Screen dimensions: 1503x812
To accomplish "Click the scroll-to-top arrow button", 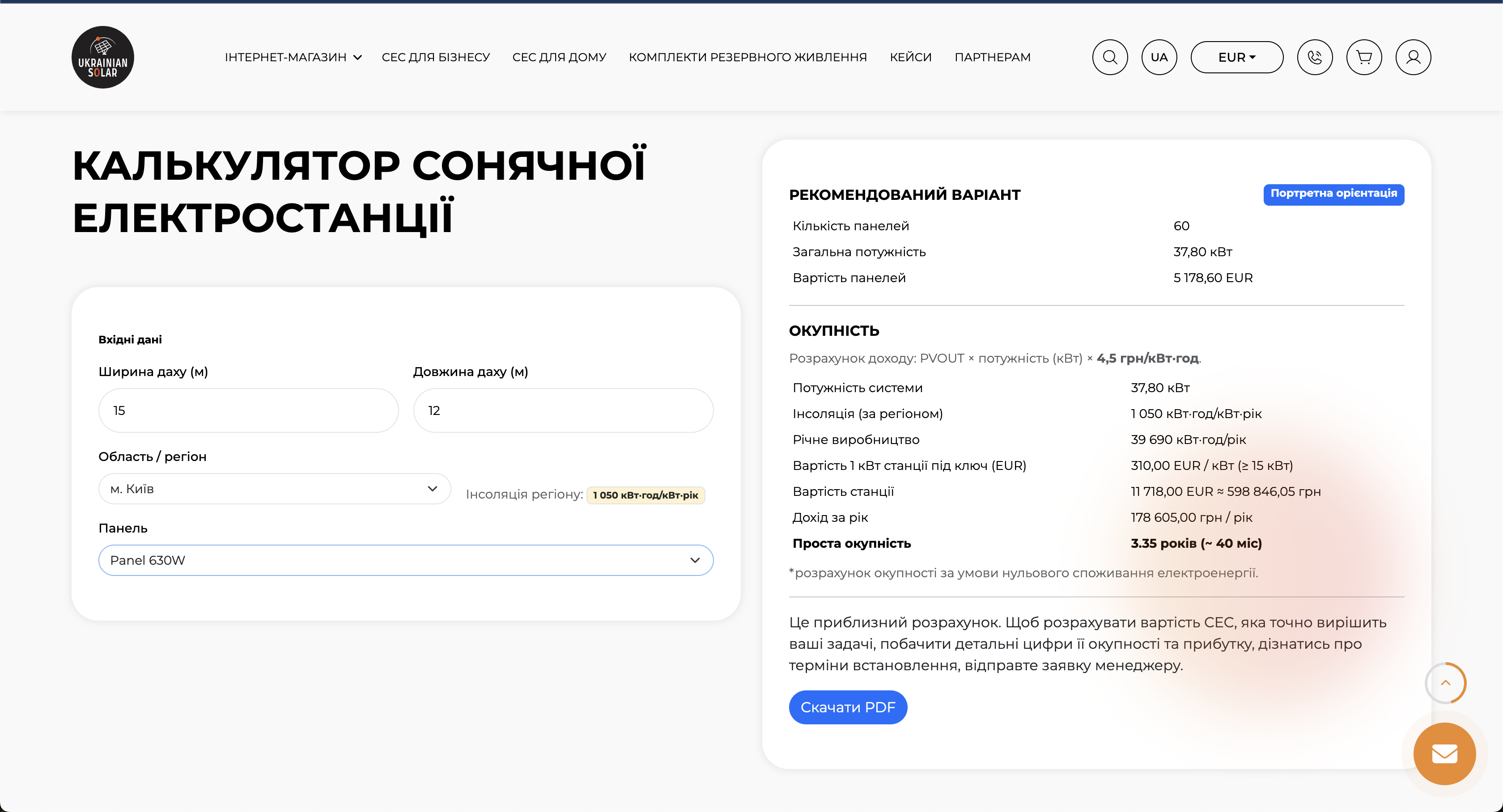I will [x=1445, y=683].
